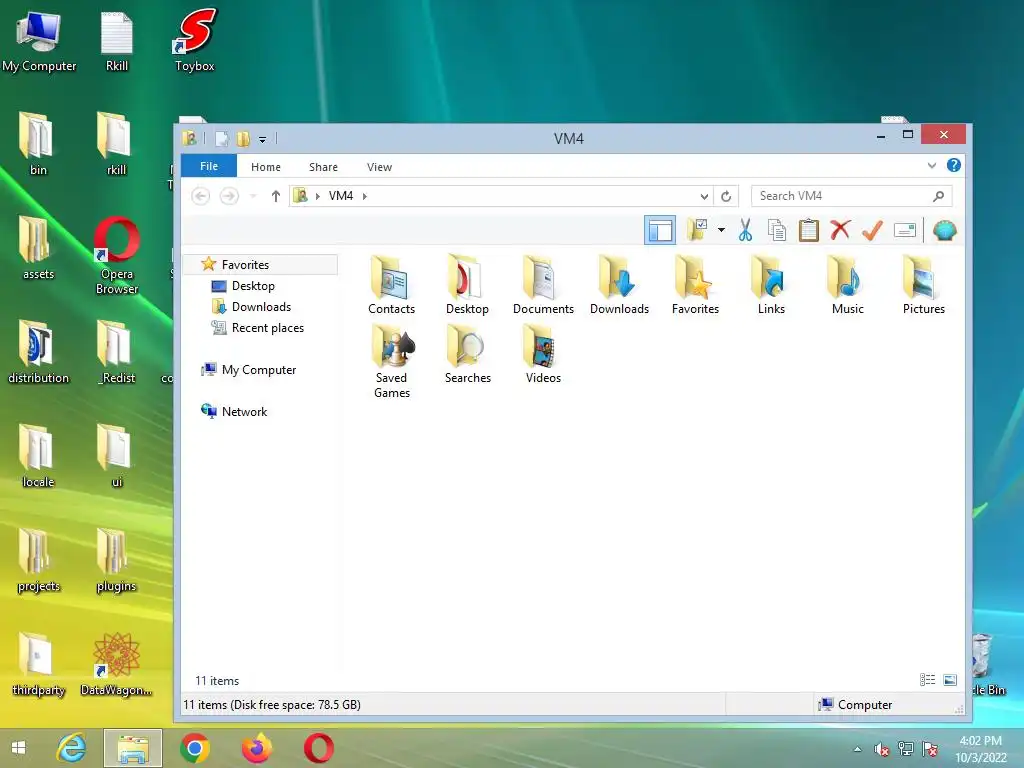Switch to large icons view in status bar
The height and width of the screenshot is (768, 1024).
tap(950, 680)
